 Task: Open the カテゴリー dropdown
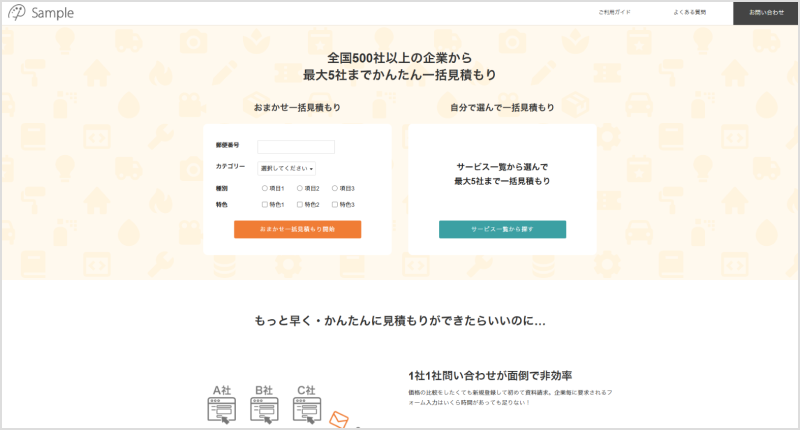point(286,168)
